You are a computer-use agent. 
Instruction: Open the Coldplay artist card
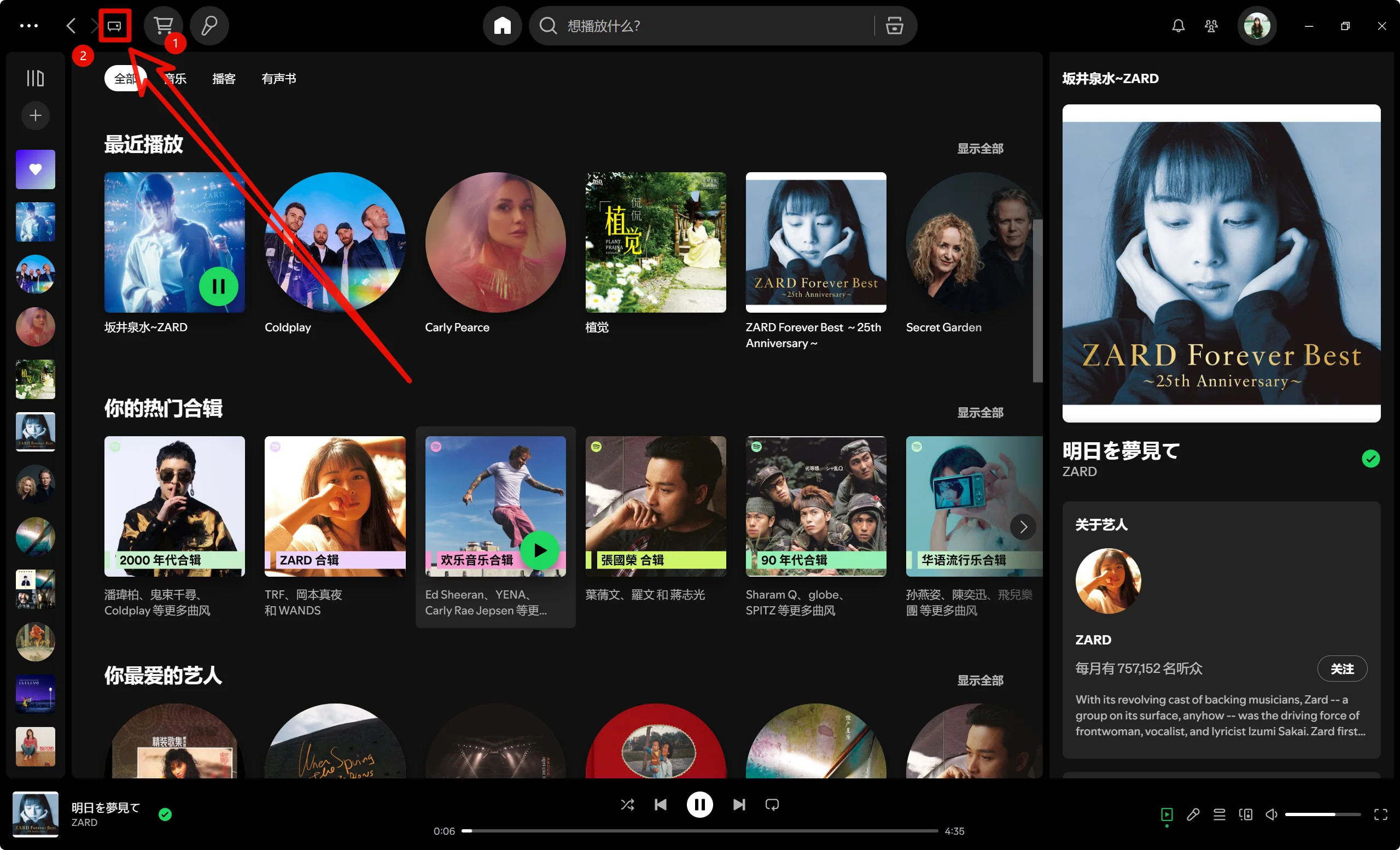coord(335,253)
